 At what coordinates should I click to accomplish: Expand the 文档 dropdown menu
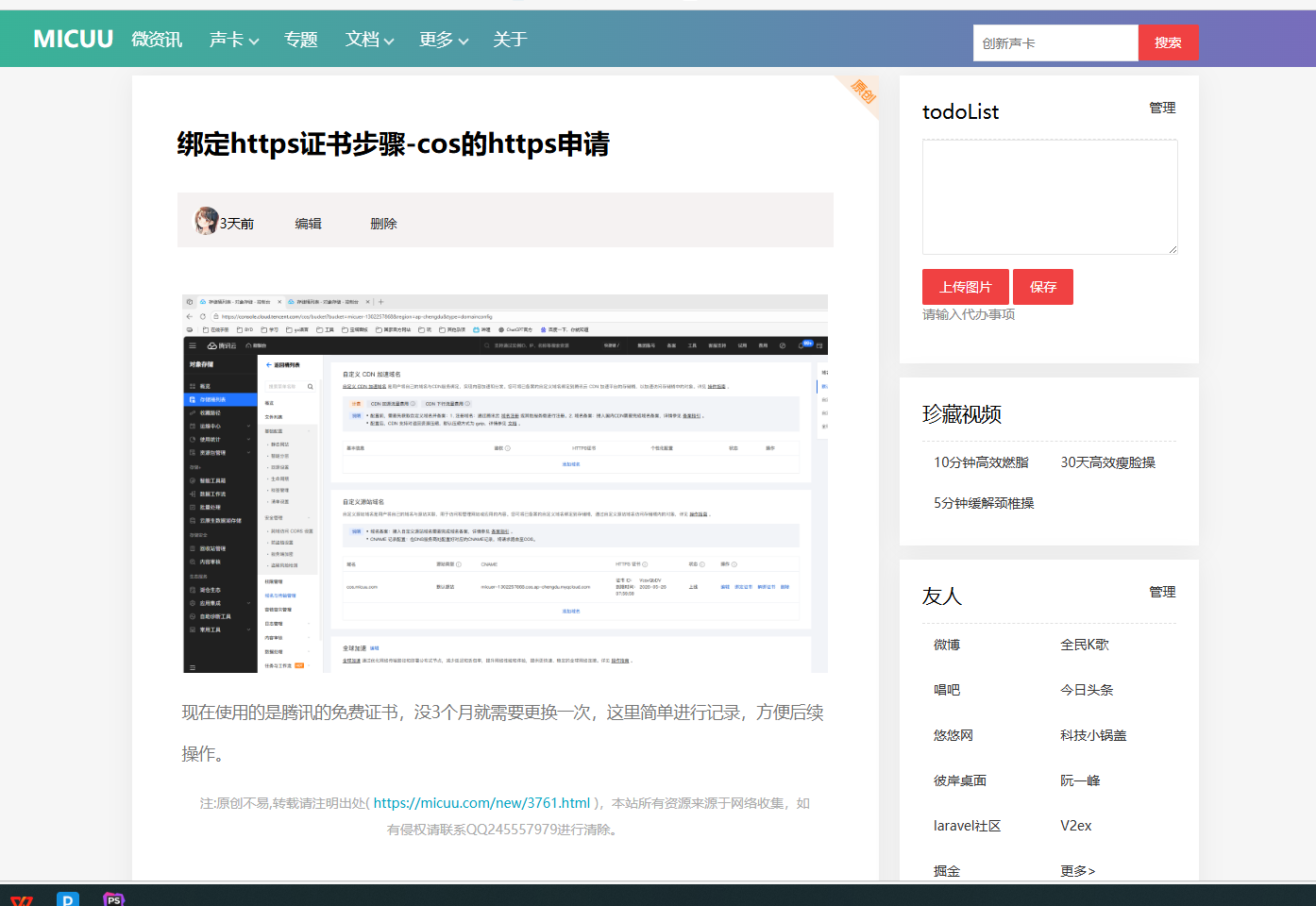click(x=369, y=40)
